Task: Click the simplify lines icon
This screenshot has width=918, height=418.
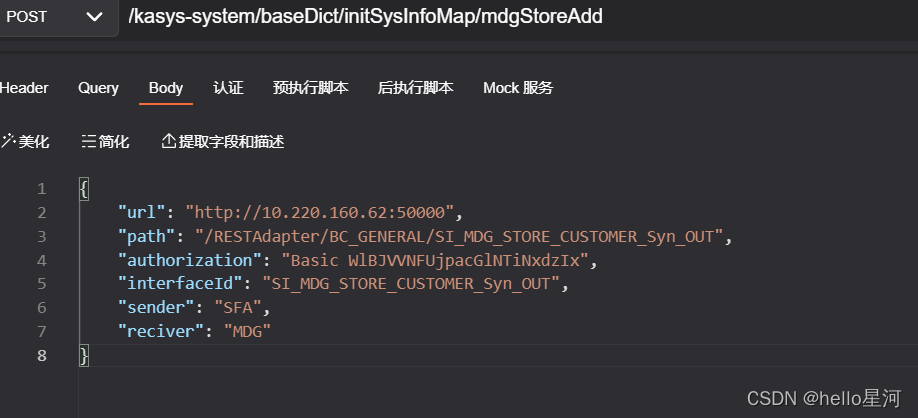Action: [x=88, y=142]
